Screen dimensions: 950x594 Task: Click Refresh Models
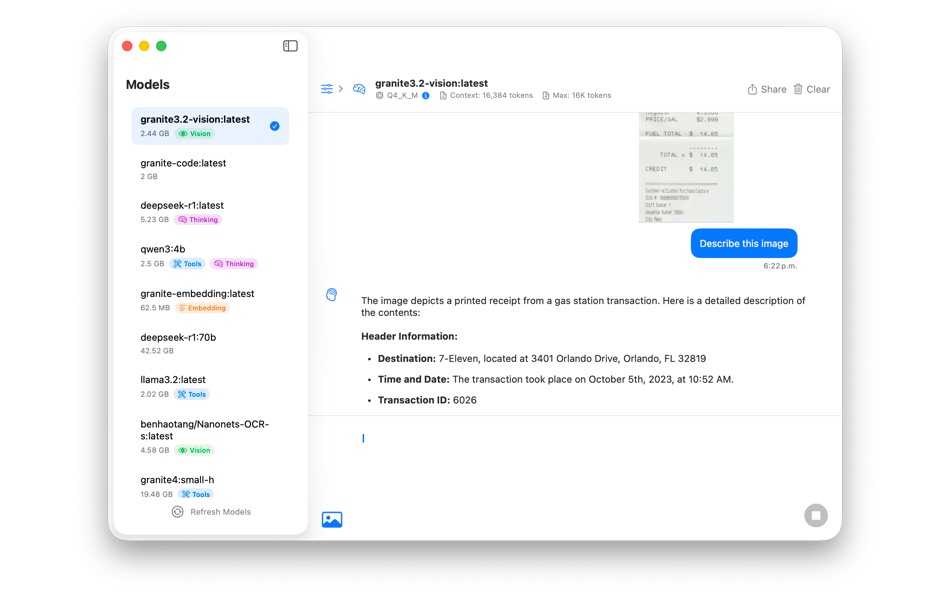(x=211, y=511)
